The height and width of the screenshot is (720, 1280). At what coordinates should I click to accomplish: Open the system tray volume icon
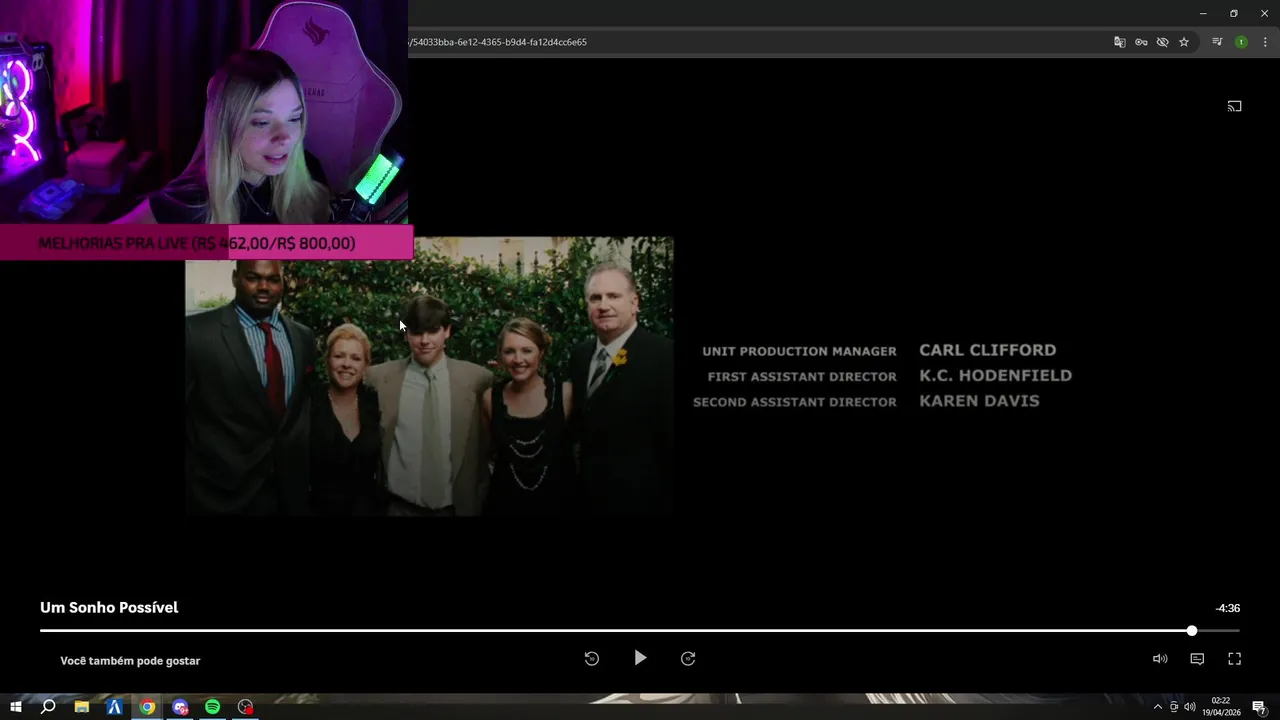click(1190, 707)
